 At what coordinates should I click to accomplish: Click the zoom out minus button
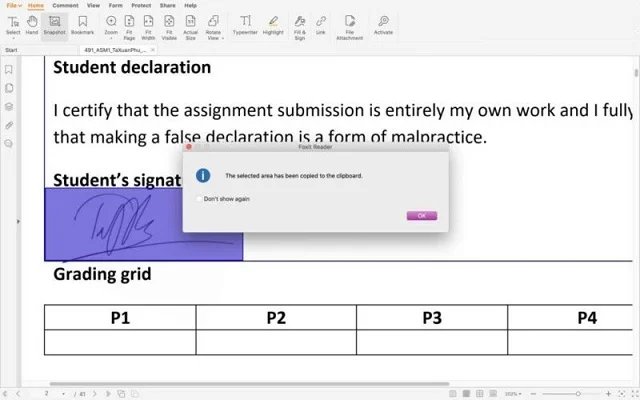(533, 394)
